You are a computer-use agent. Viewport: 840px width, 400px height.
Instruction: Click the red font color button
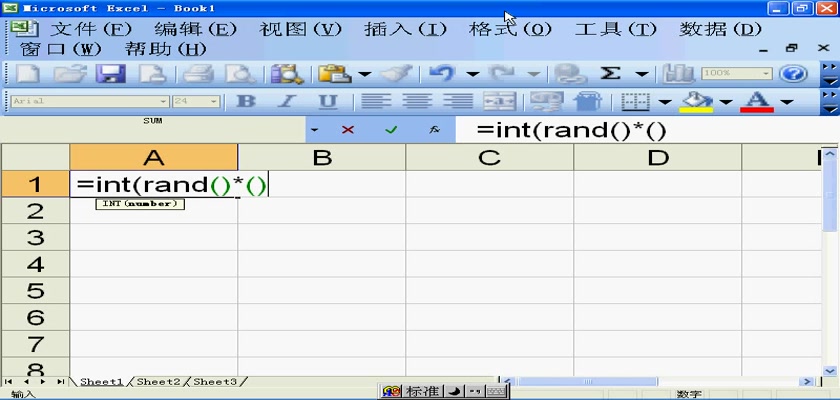tap(757, 101)
